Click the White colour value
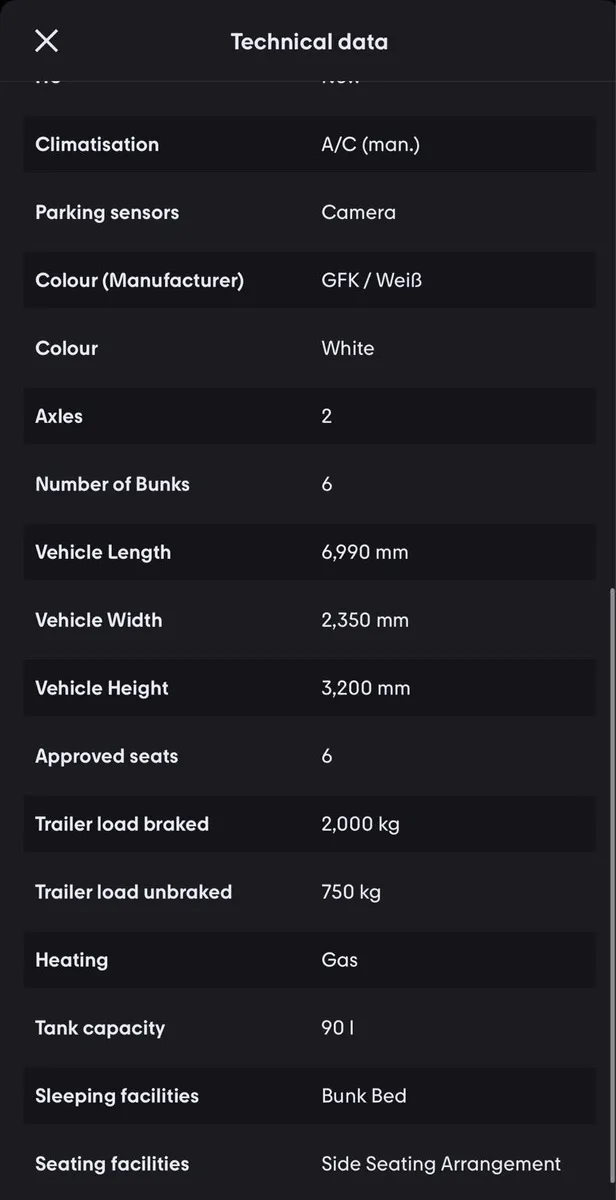The image size is (616, 1200). pyautogui.click(x=347, y=348)
